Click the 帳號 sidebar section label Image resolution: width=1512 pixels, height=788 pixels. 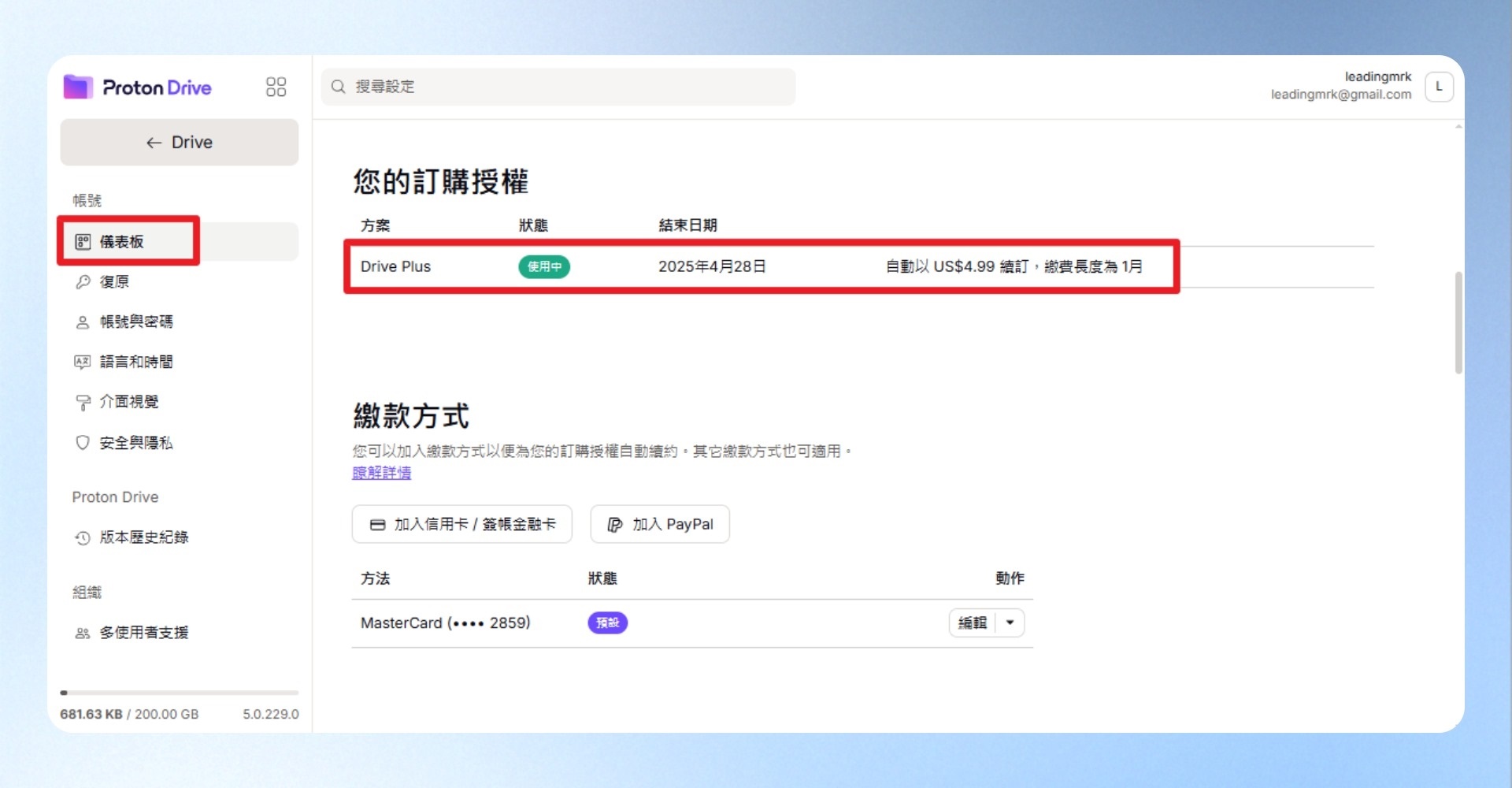coord(87,201)
